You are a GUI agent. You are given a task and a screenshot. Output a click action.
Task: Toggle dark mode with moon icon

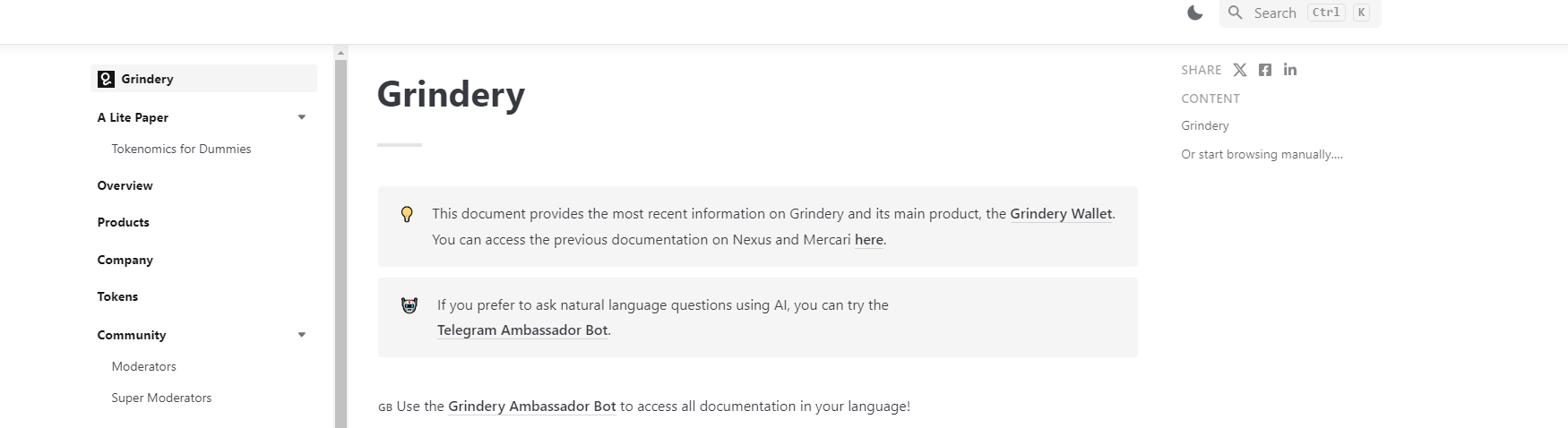1194,13
